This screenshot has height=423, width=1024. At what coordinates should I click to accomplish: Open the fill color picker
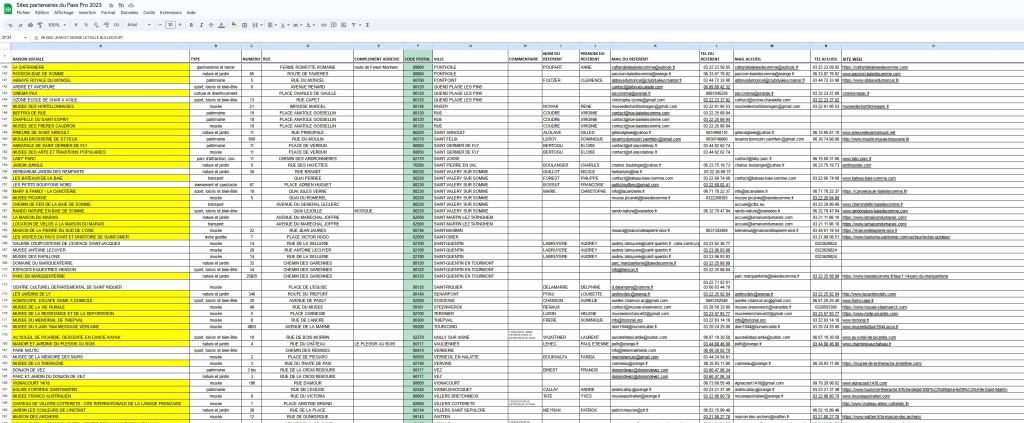pyautogui.click(x=234, y=25)
